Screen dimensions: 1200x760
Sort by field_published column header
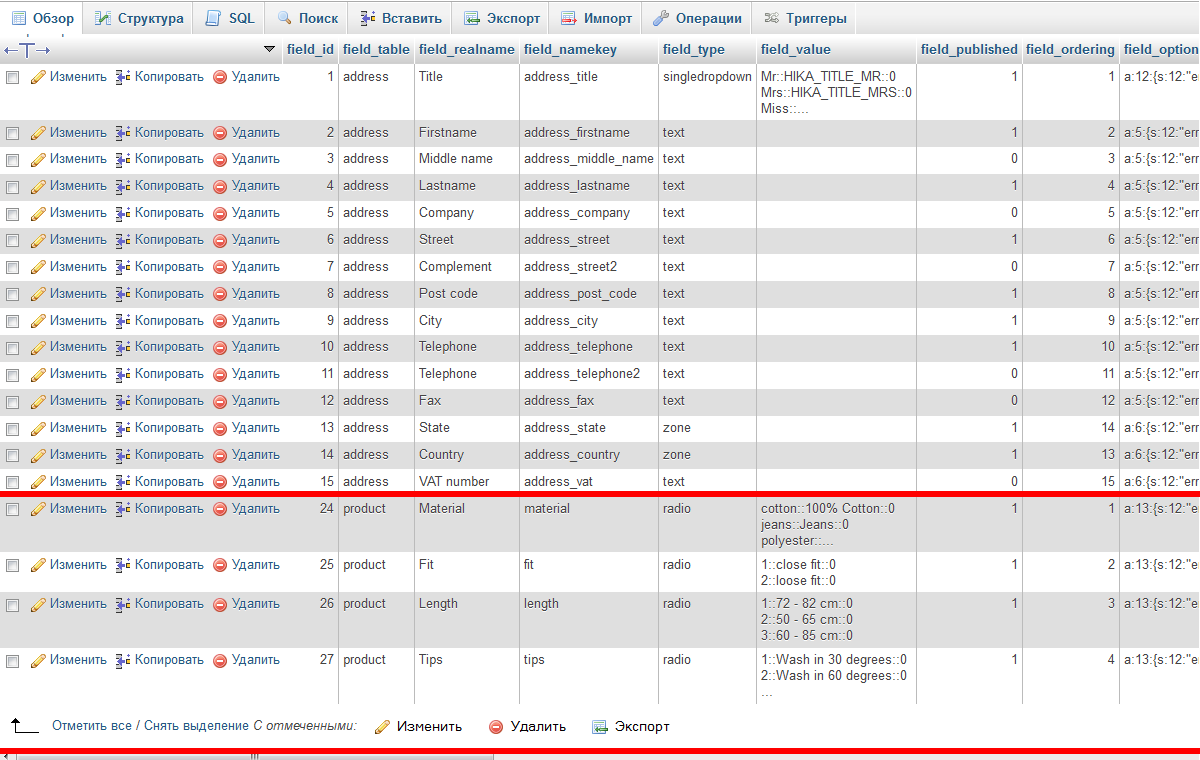coord(969,49)
